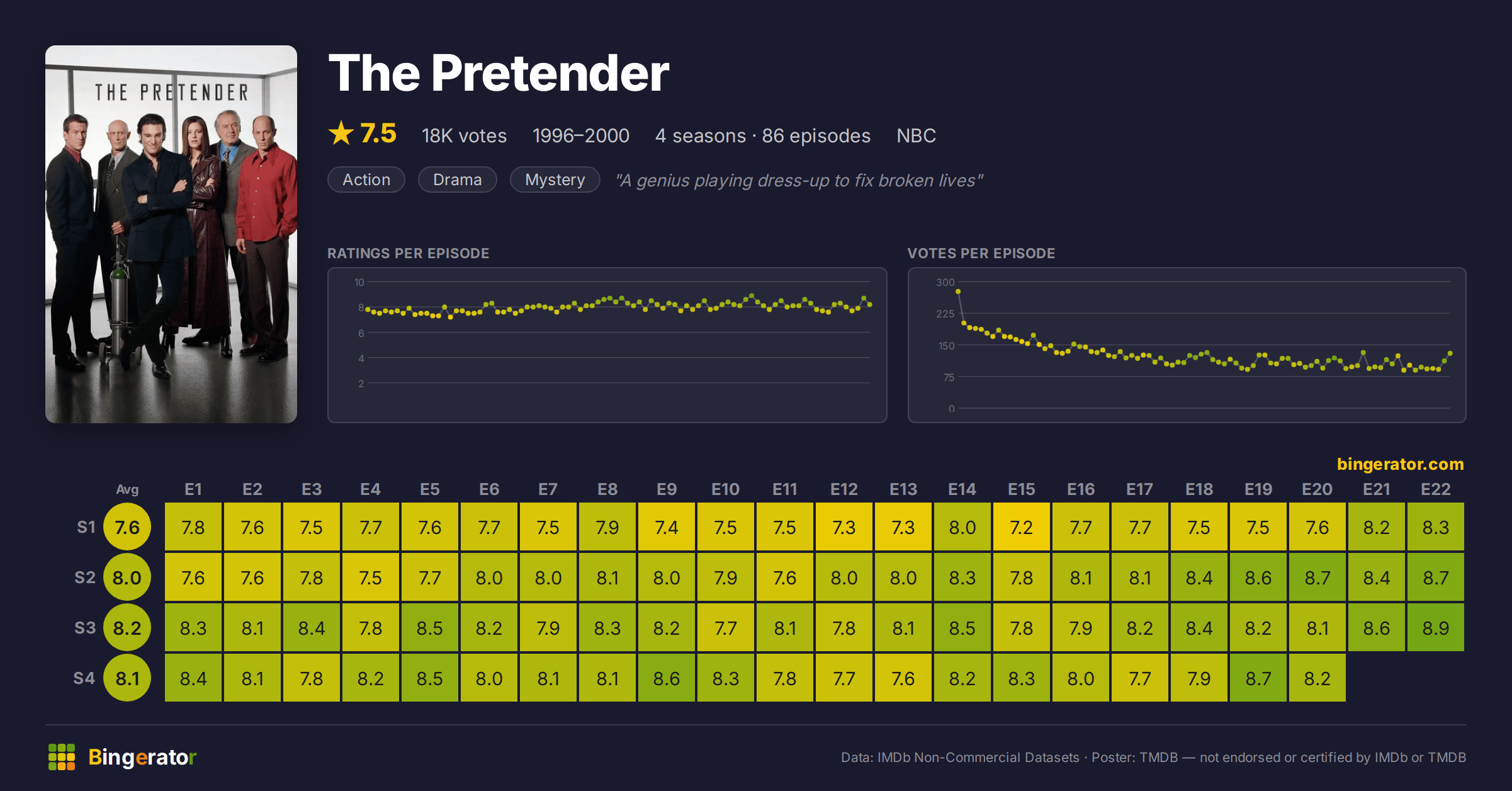Image resolution: width=1512 pixels, height=791 pixels.
Task: Select the S3 average 8.2 circle
Action: pyautogui.click(x=127, y=628)
